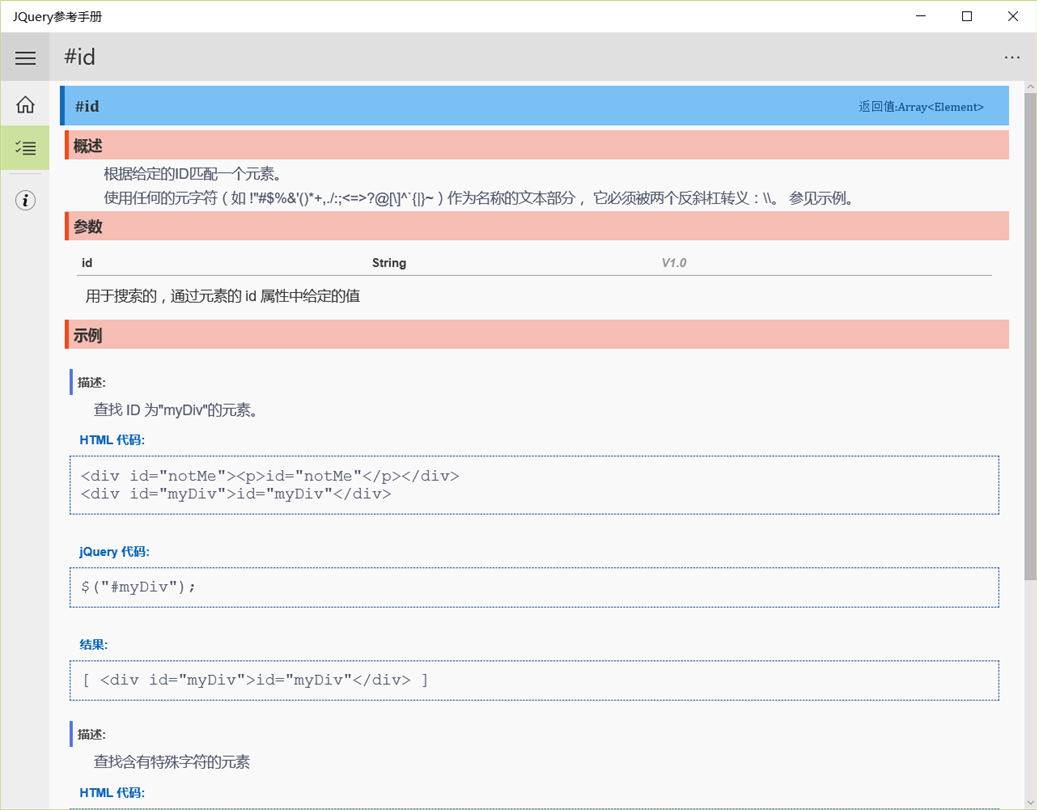Click text 查找含有特殊字符的元素
The image size is (1037, 810).
pos(172,762)
